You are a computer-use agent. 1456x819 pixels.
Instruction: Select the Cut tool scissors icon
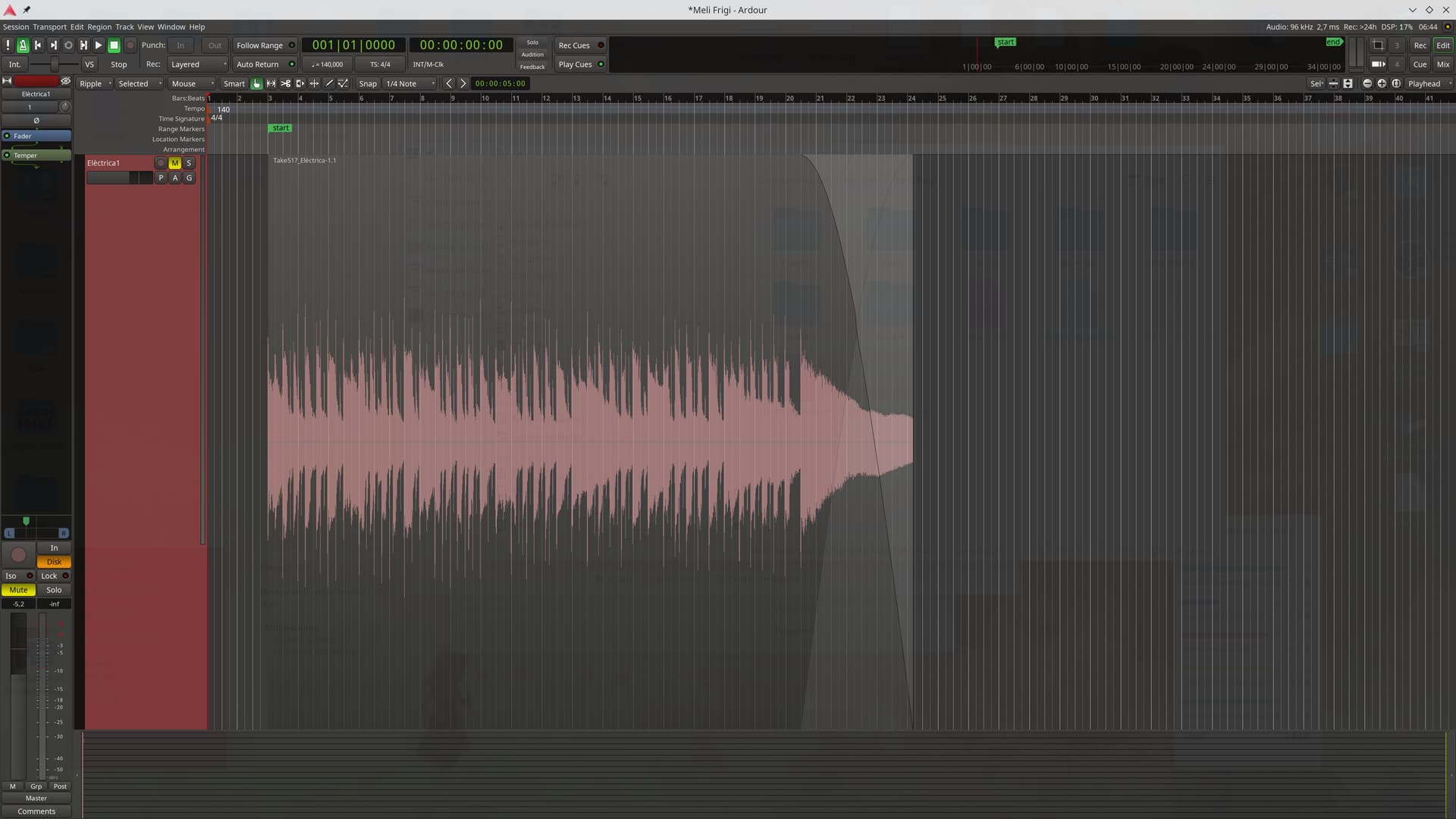(x=285, y=83)
